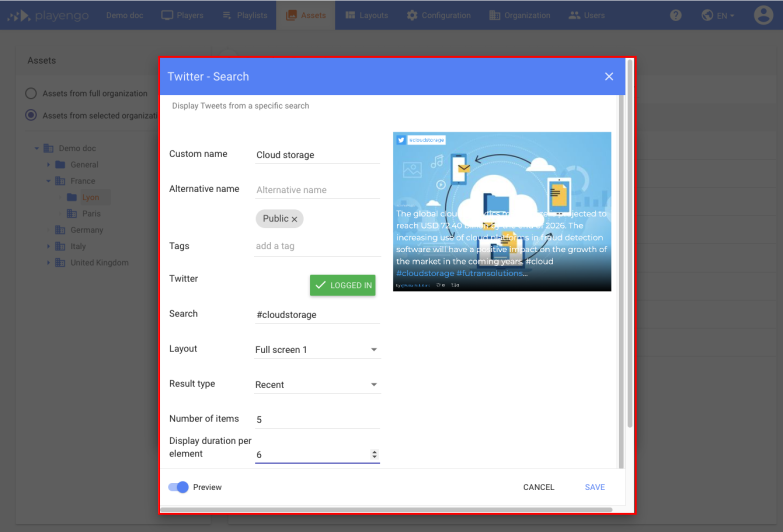Select Germany in the tree

pos(87,230)
